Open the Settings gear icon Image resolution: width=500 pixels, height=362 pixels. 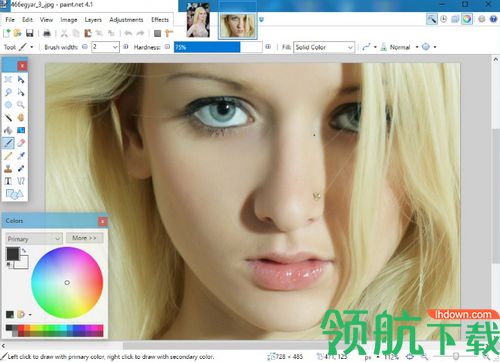pos(482,19)
